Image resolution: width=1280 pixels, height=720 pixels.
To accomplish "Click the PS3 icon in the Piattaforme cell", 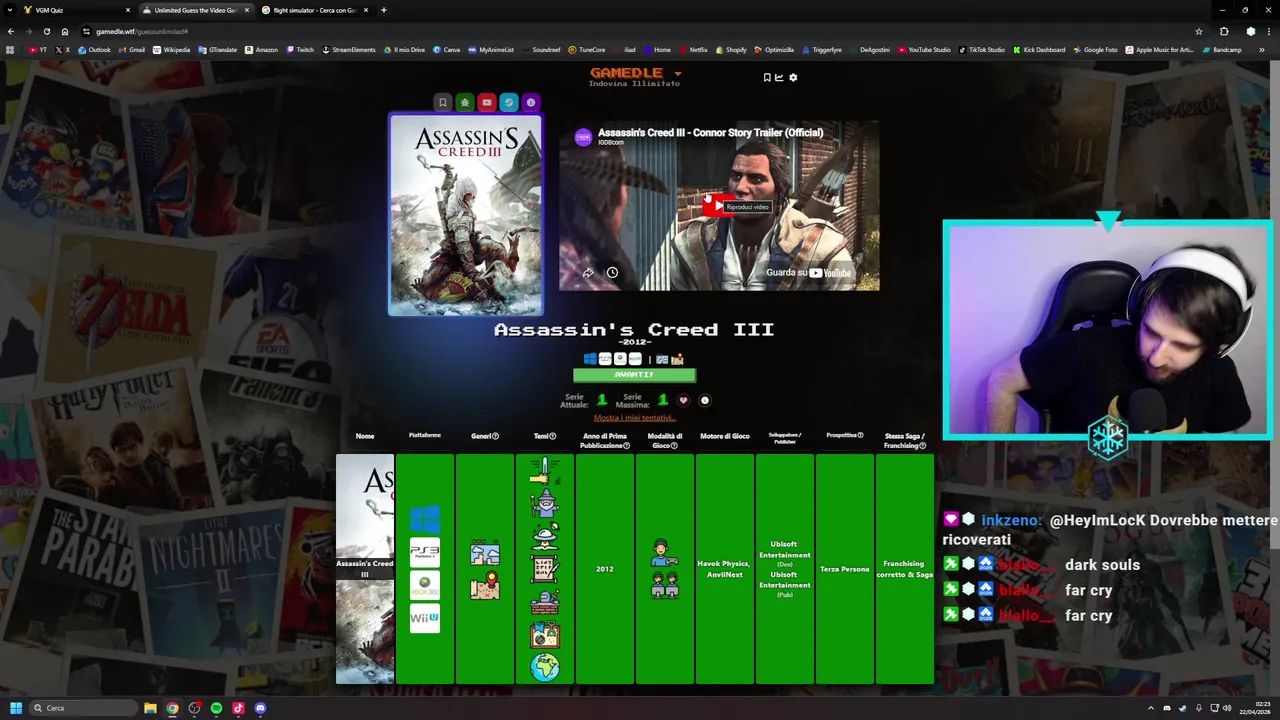I will click(425, 552).
